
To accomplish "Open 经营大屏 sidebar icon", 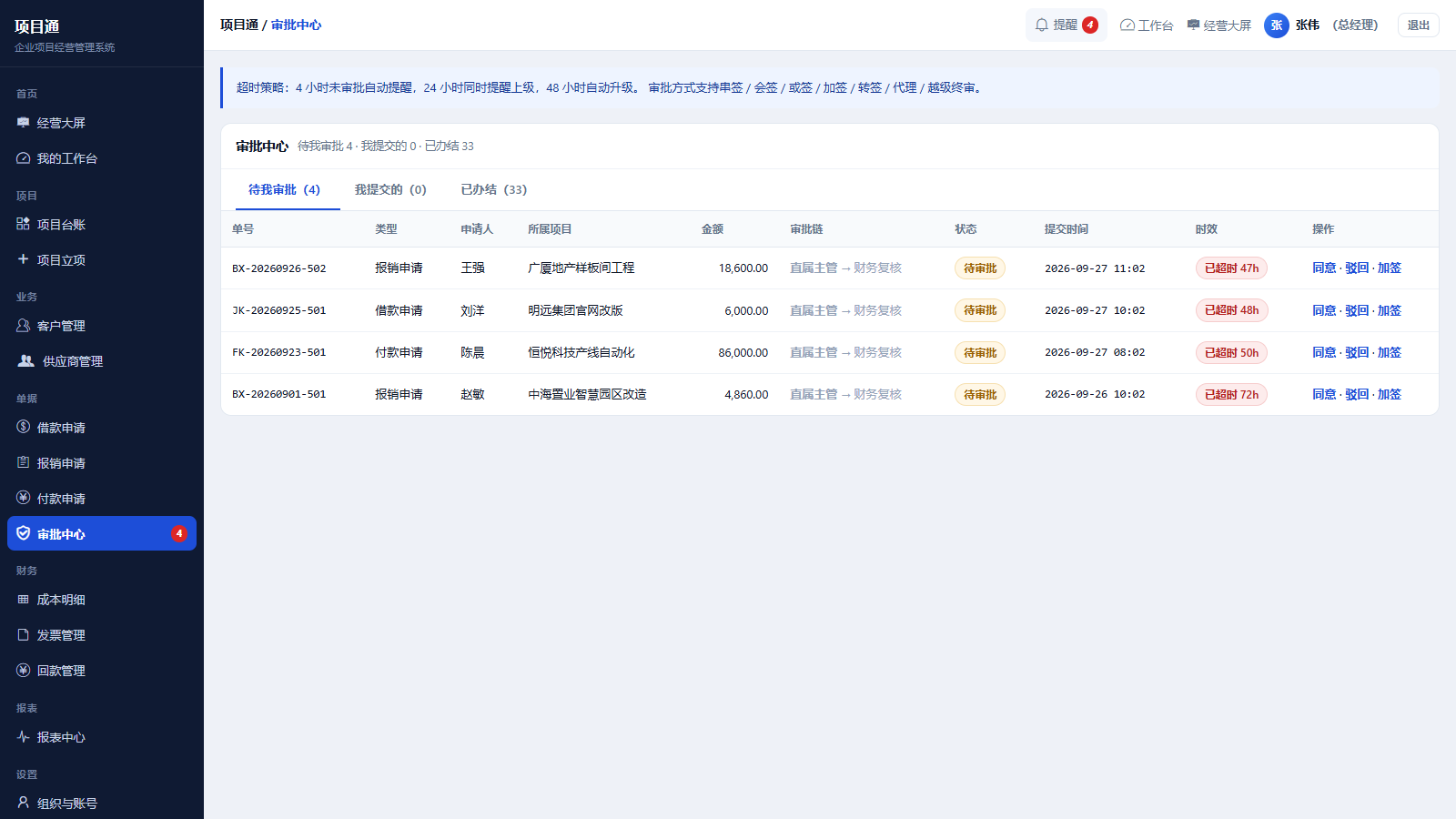I will tap(24, 123).
